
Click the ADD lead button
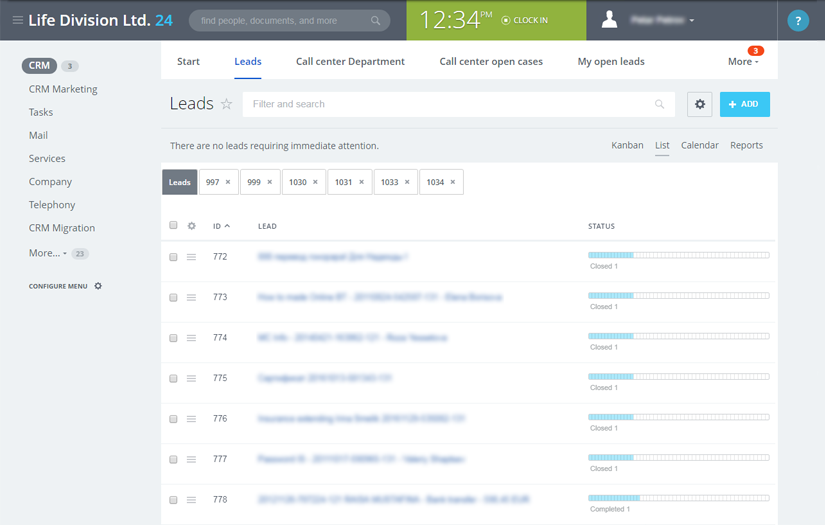point(744,104)
